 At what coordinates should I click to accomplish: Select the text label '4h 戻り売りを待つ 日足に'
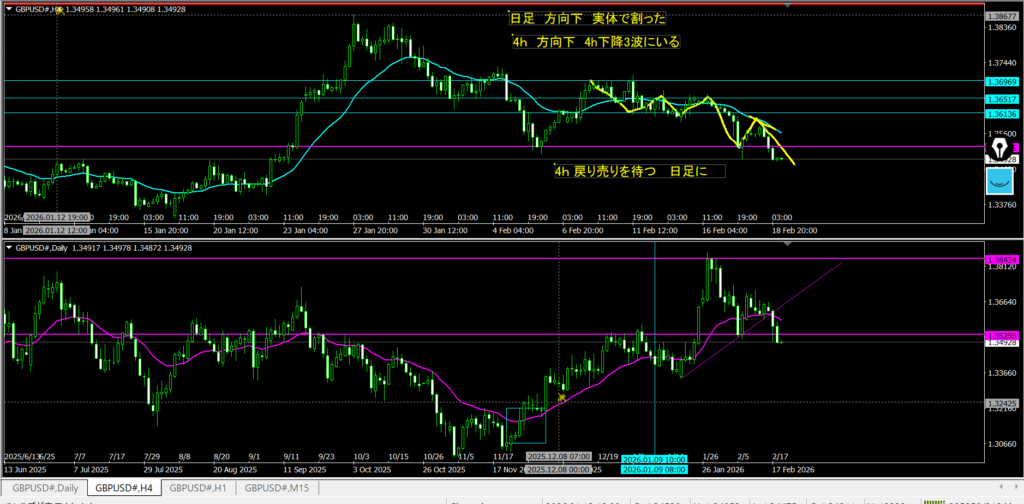[637, 171]
